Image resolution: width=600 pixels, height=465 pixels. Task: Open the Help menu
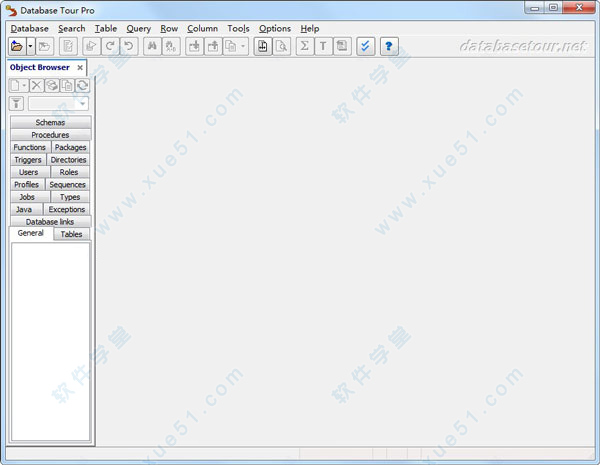[310, 29]
